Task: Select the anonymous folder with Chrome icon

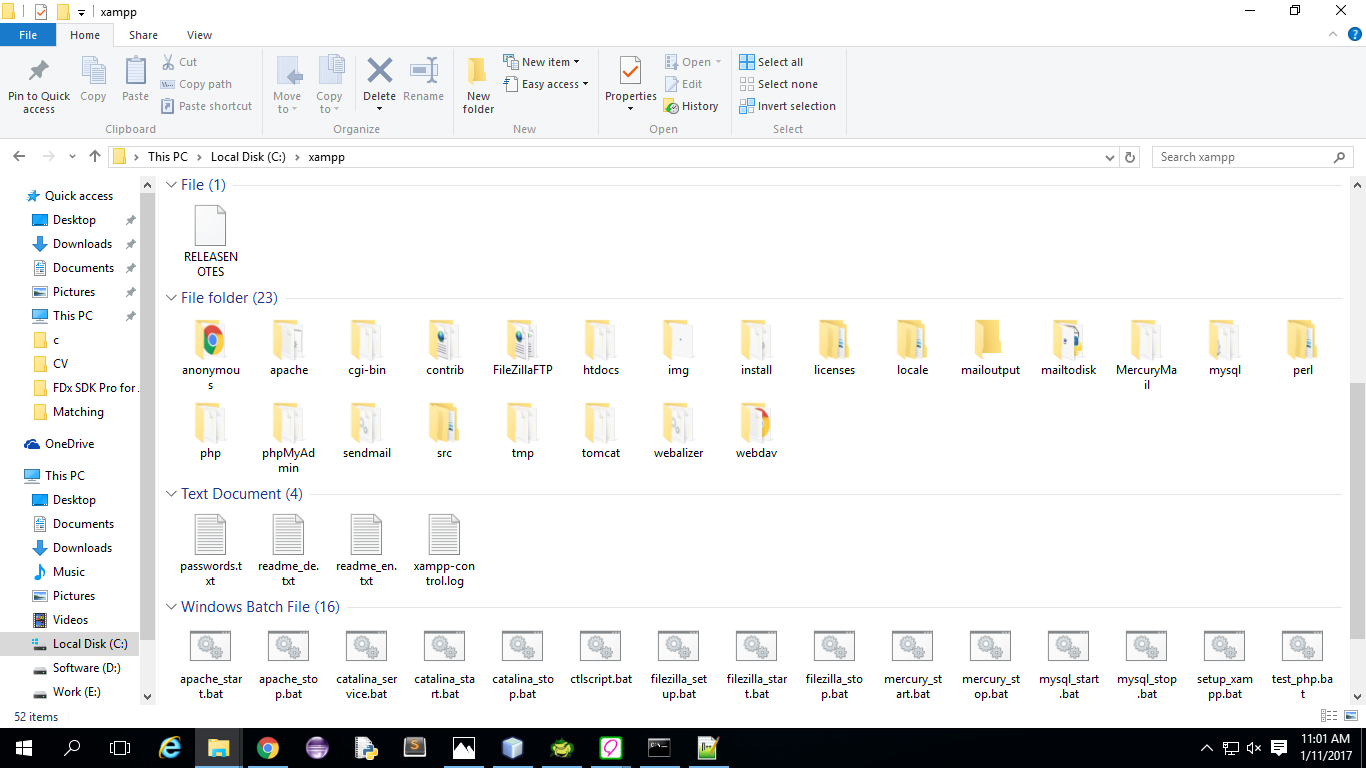Action: 211,356
